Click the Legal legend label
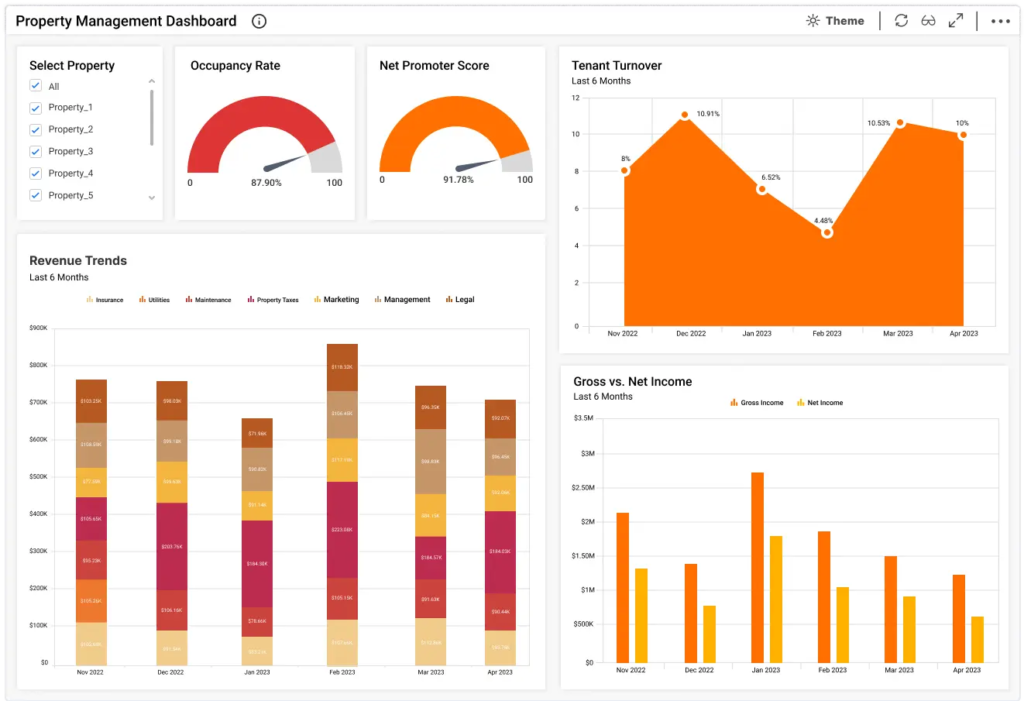The height and width of the screenshot is (701, 1024). [x=464, y=300]
